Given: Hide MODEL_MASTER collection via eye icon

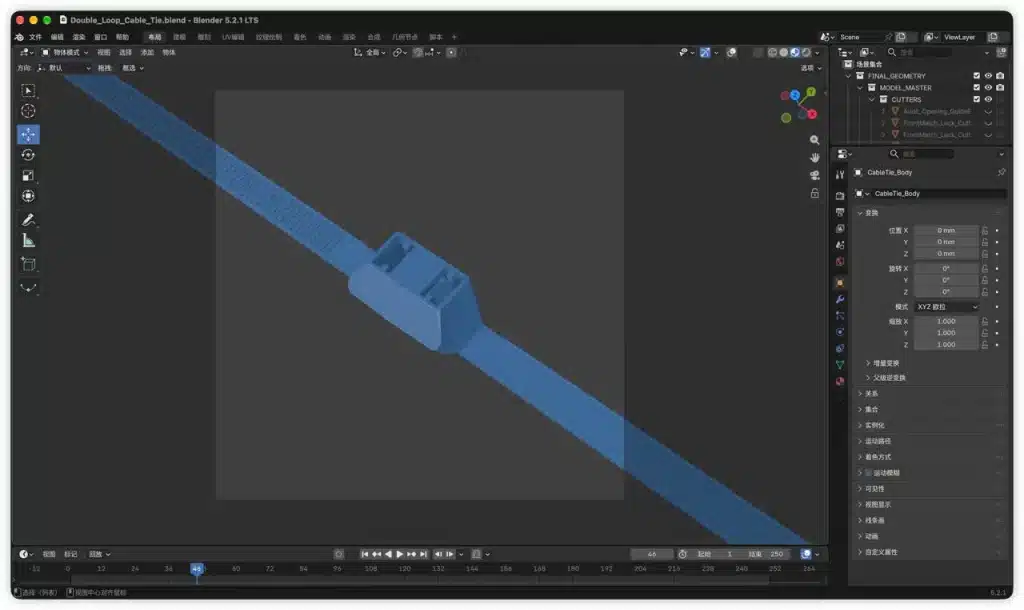Looking at the screenshot, I should pyautogui.click(x=988, y=88).
